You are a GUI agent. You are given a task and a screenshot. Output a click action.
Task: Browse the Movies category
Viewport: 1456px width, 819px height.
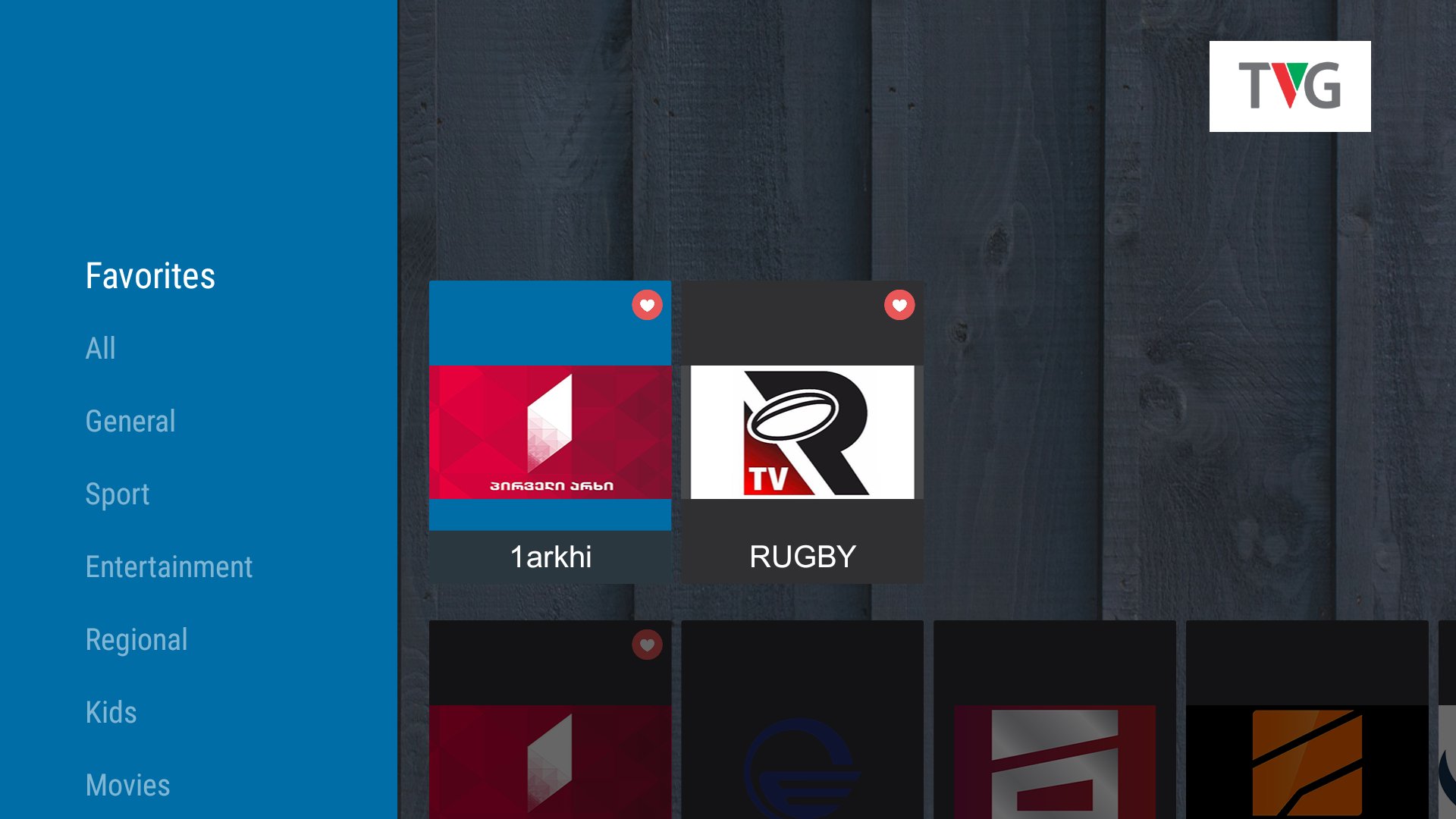(127, 786)
